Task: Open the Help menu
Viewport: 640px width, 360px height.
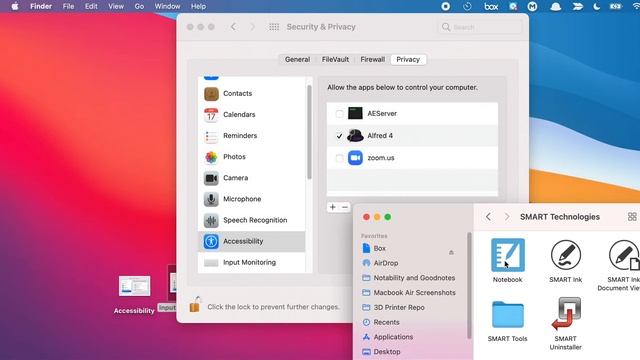Action: point(198,7)
